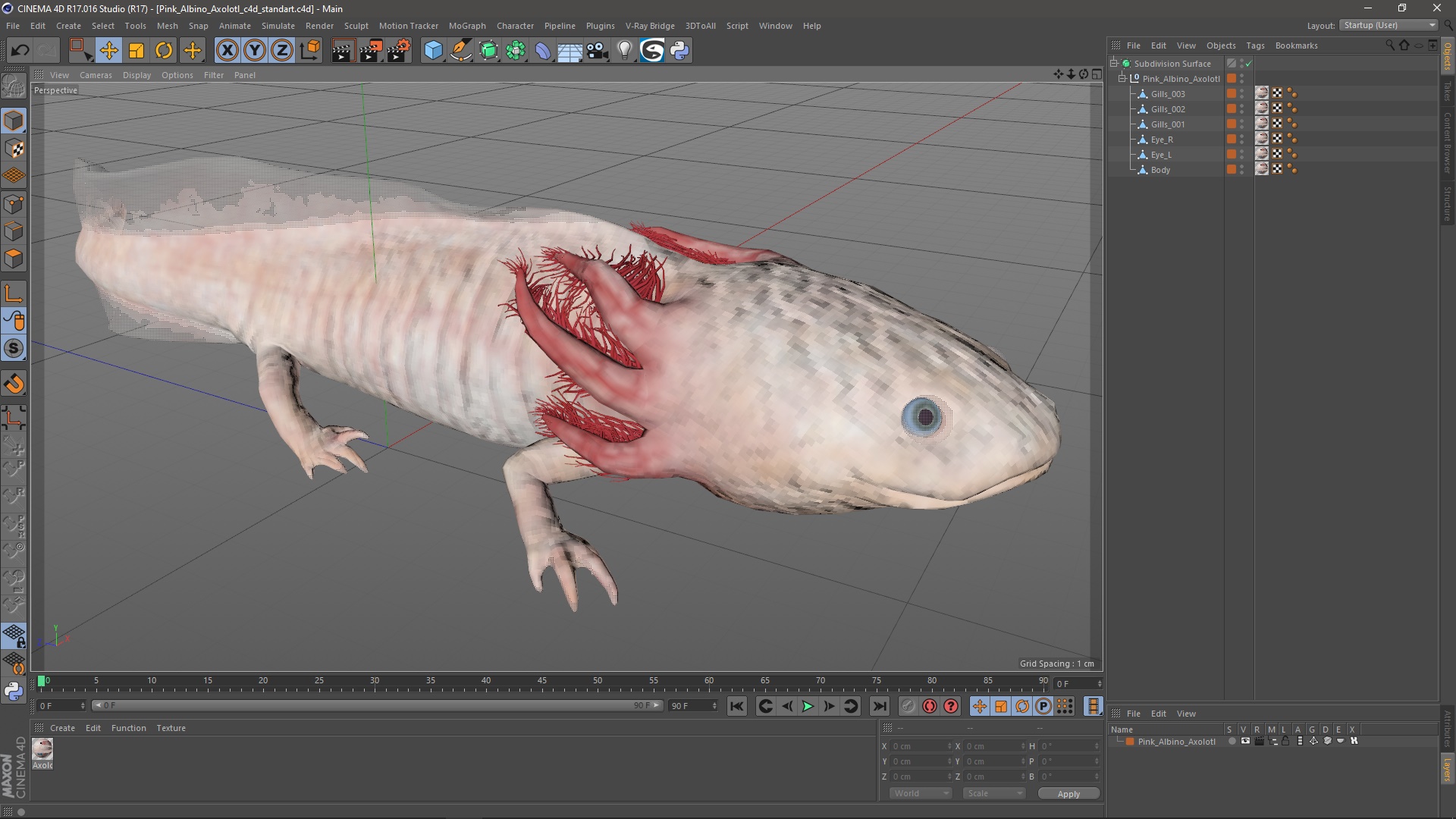Toggle Z axis lock
The height and width of the screenshot is (819, 1456).
[x=282, y=50]
